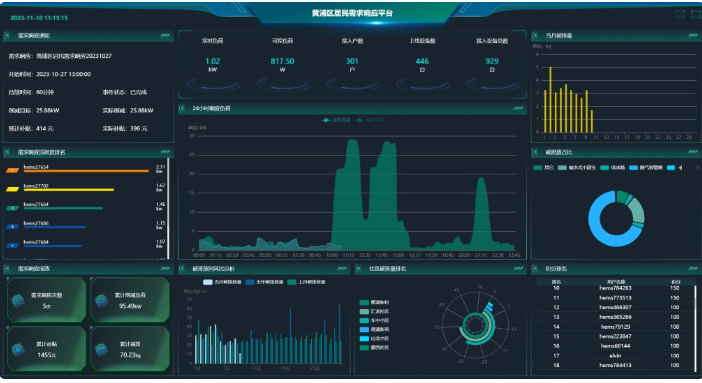Click the arrow icon on the 24小时响应负荷 panel header
The image size is (702, 383).
(x=182, y=108)
